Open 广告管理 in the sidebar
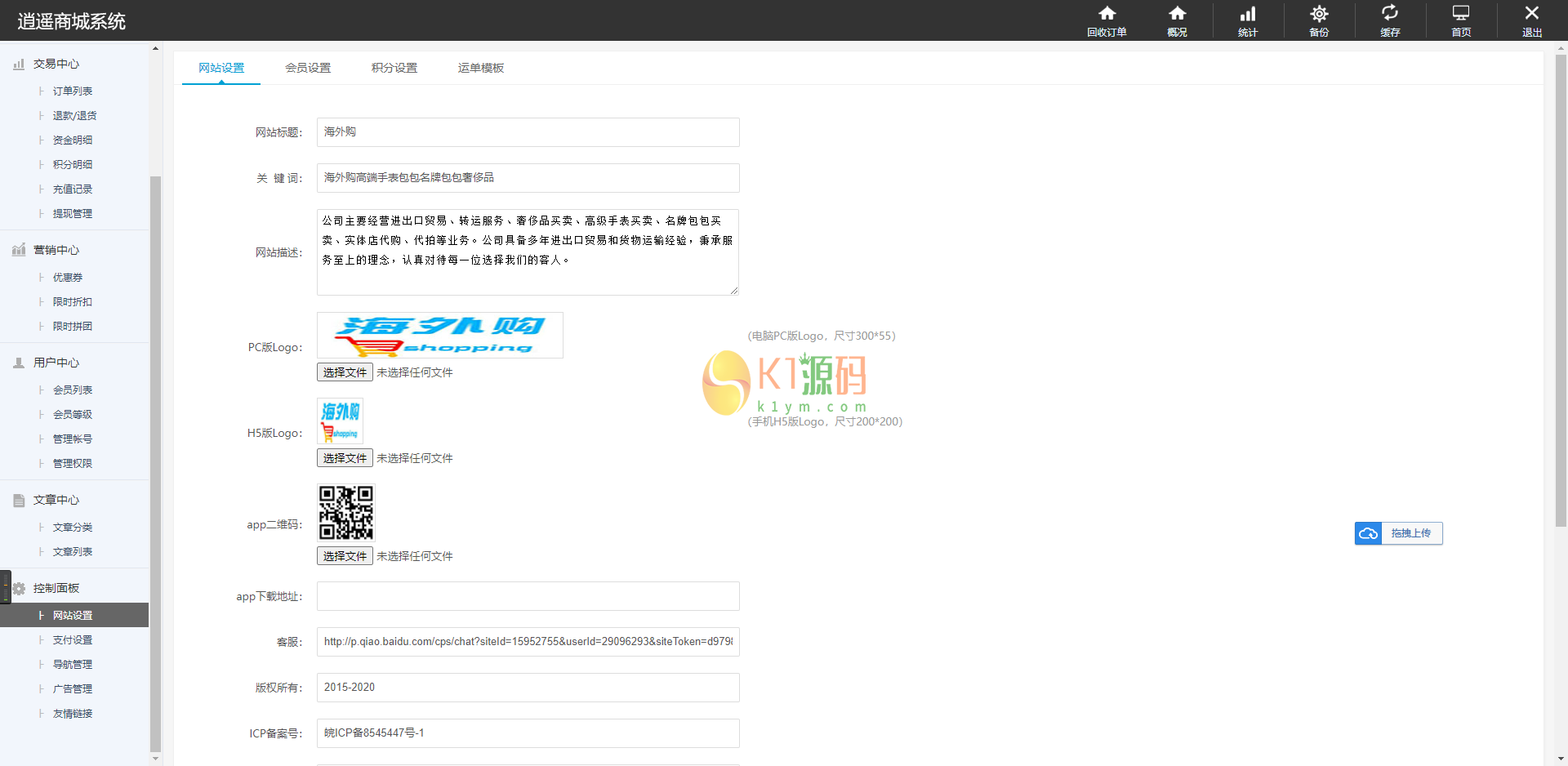Screen dimensions: 1568x766 coord(73,689)
